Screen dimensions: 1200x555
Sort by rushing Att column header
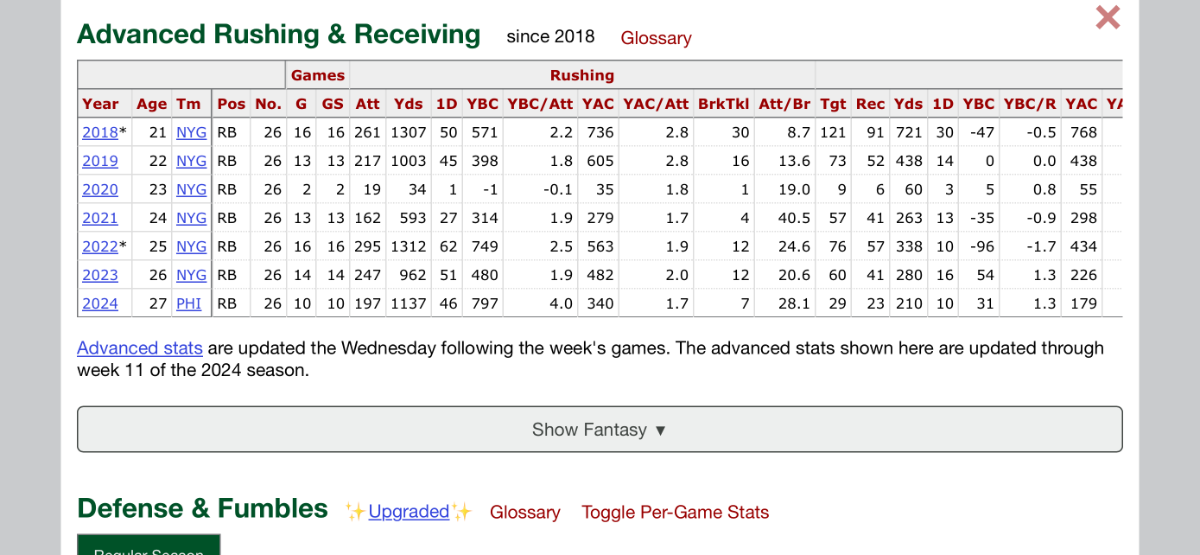[367, 104]
